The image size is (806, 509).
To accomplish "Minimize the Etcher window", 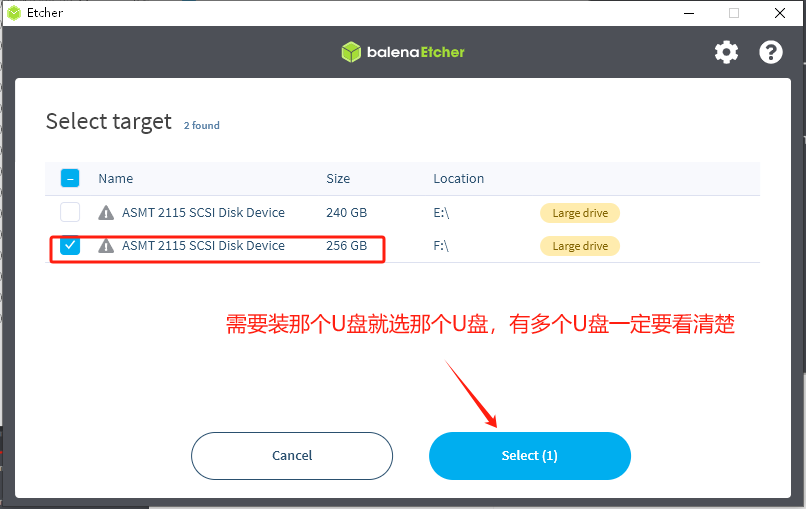I will (x=689, y=13).
